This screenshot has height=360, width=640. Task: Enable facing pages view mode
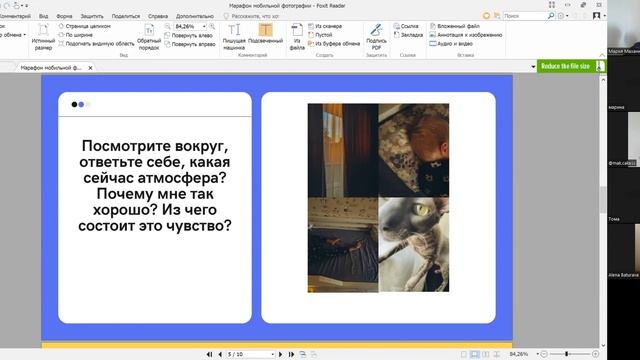485,354
